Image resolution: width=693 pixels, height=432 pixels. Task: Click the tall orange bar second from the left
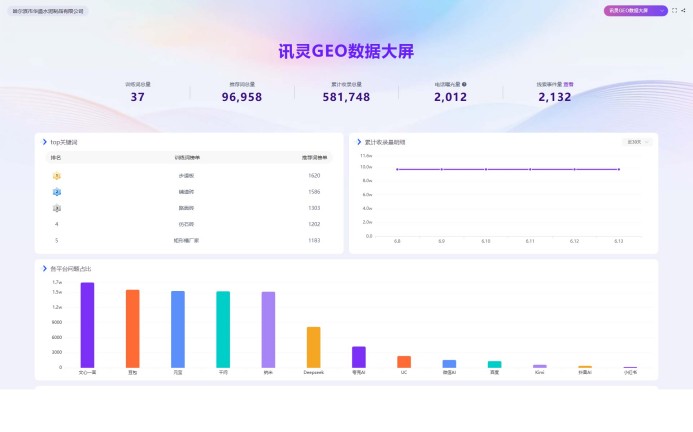(133, 329)
